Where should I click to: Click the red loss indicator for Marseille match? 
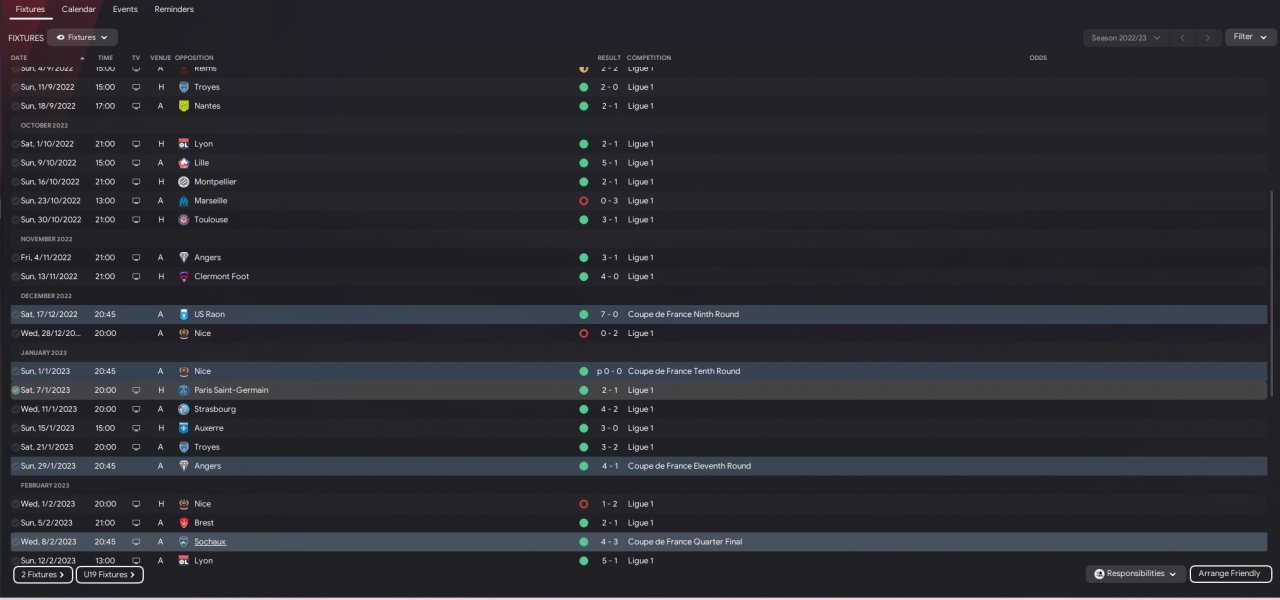[x=583, y=201]
